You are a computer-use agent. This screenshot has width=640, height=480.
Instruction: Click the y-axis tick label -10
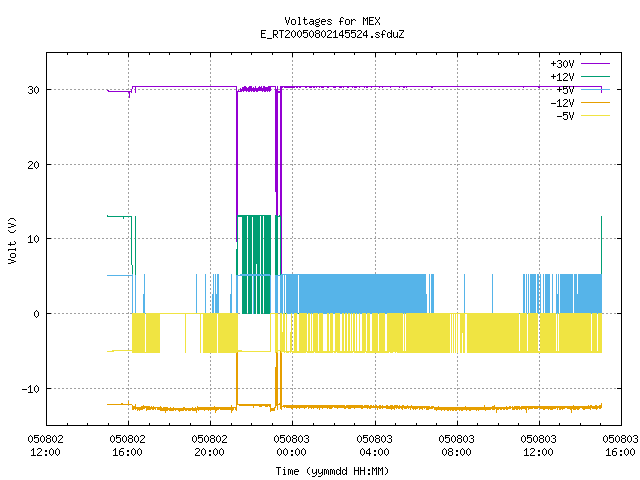[31, 389]
